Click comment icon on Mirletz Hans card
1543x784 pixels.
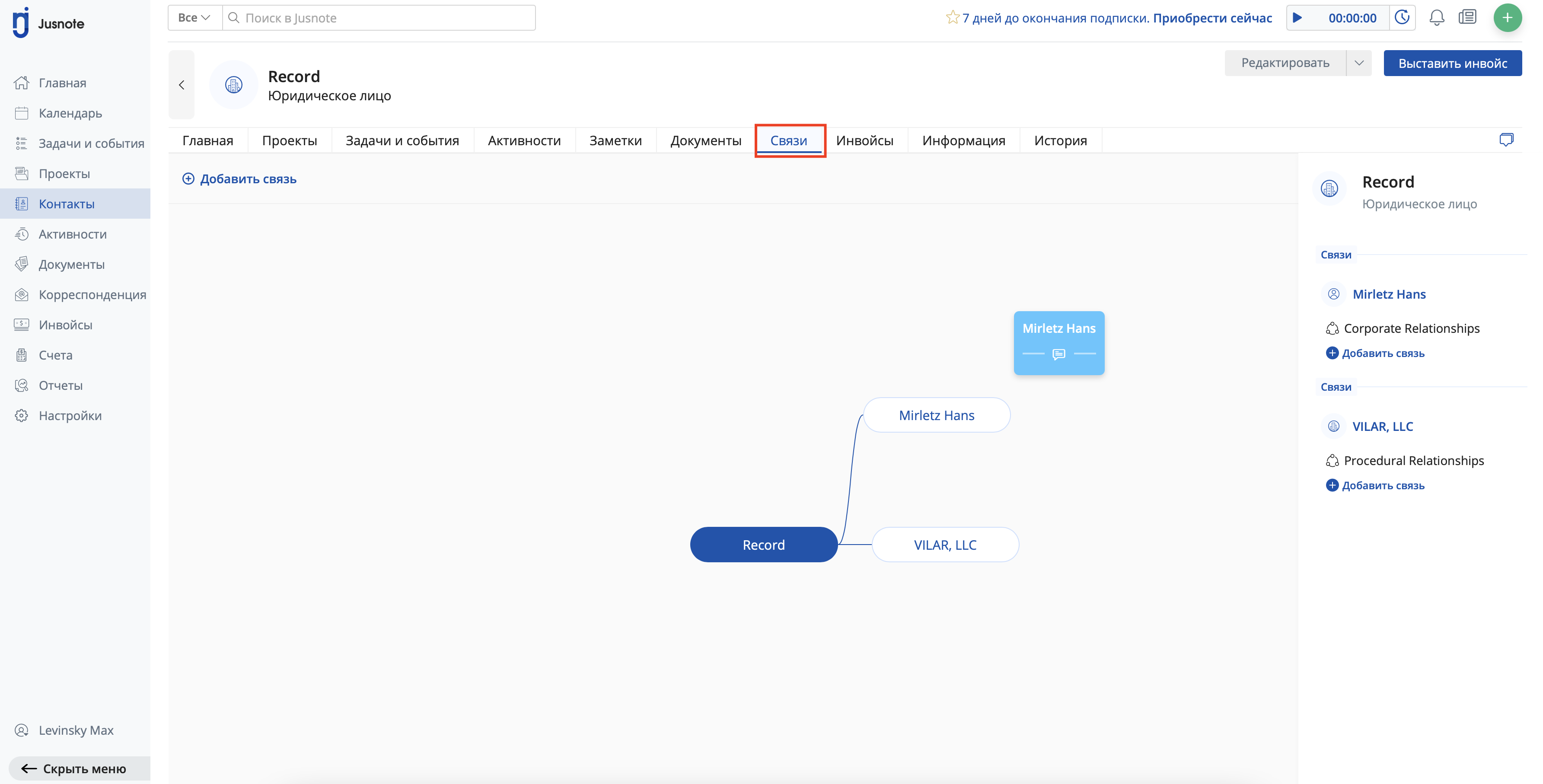1058,354
